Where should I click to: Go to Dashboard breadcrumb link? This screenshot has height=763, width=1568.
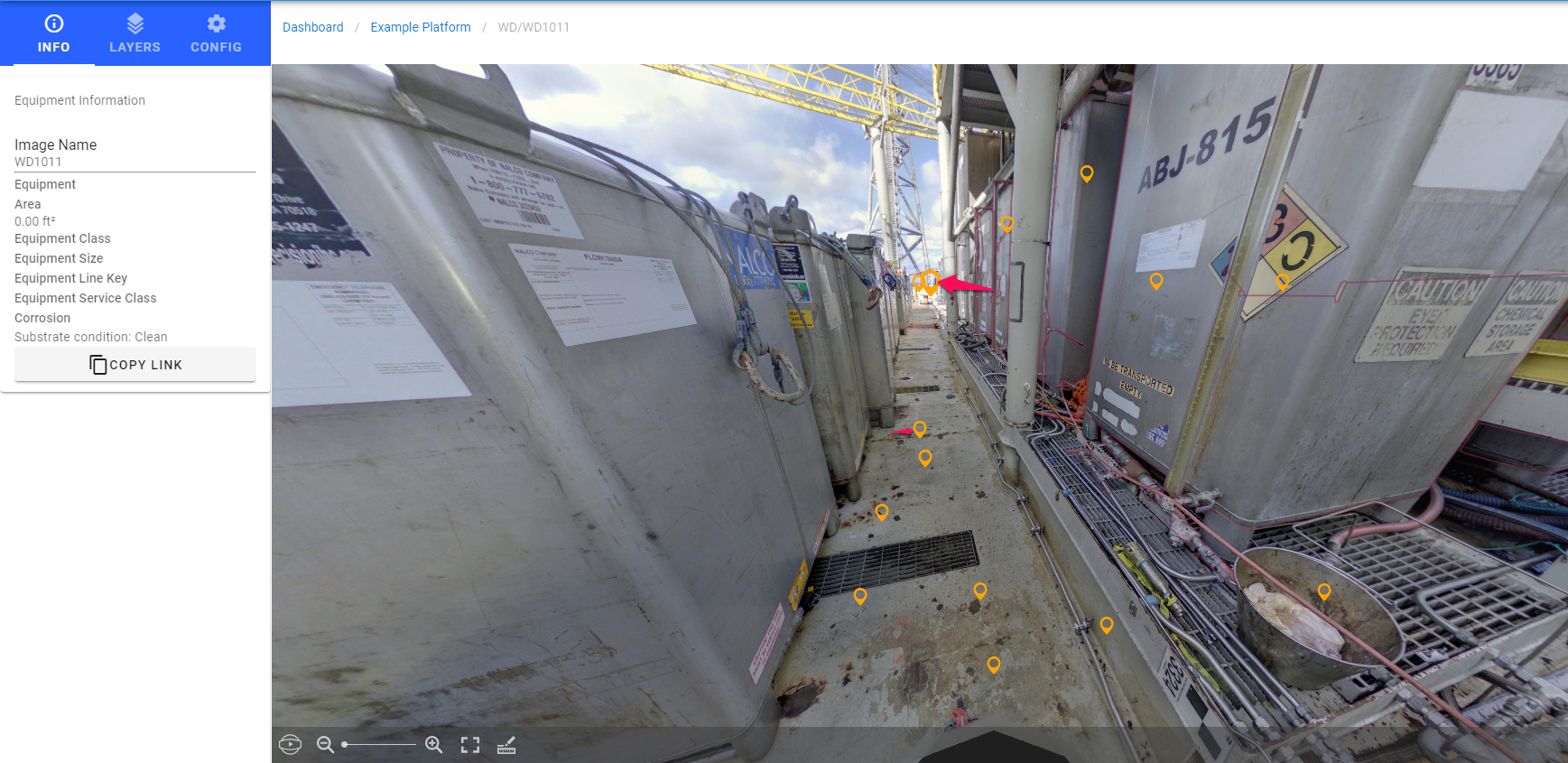(312, 27)
